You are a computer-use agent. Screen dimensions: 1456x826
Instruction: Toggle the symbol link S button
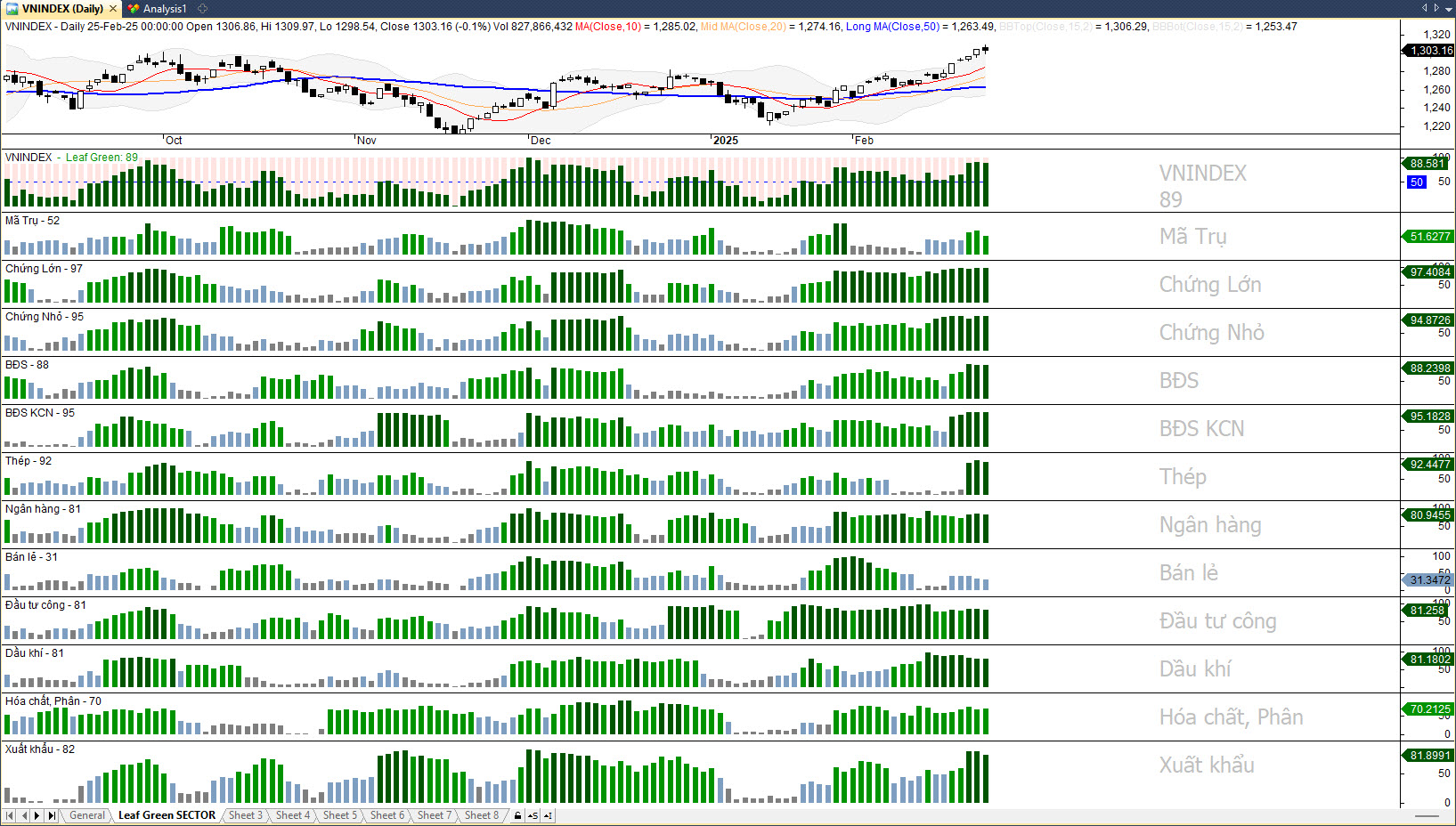coord(533,815)
